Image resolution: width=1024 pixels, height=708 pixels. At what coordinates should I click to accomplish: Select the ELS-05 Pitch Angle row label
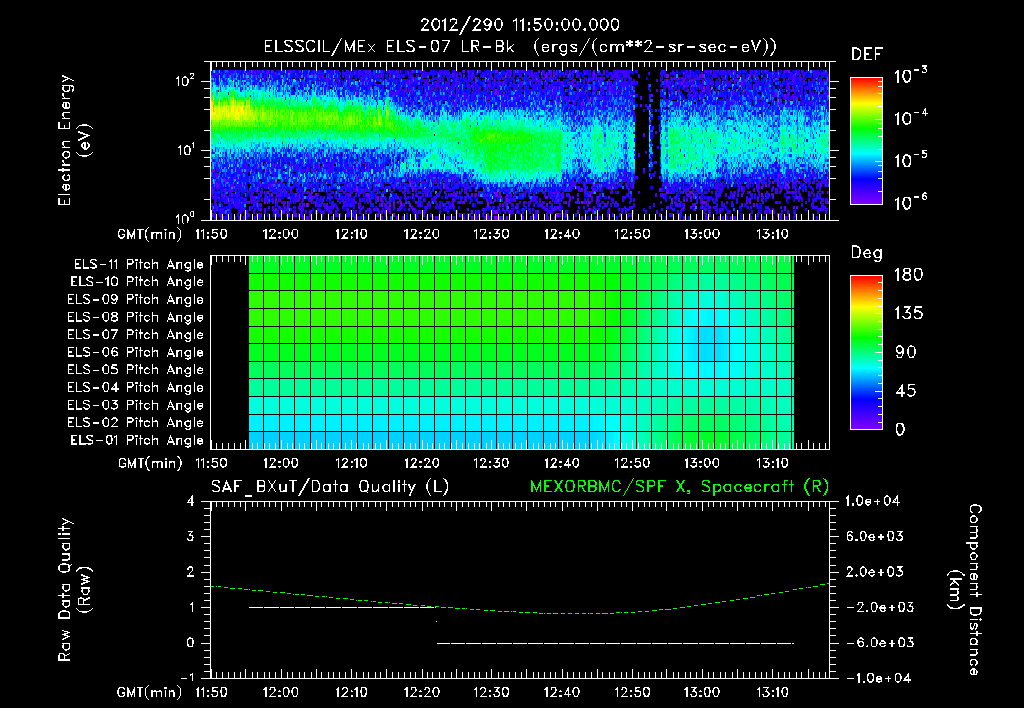tap(136, 370)
